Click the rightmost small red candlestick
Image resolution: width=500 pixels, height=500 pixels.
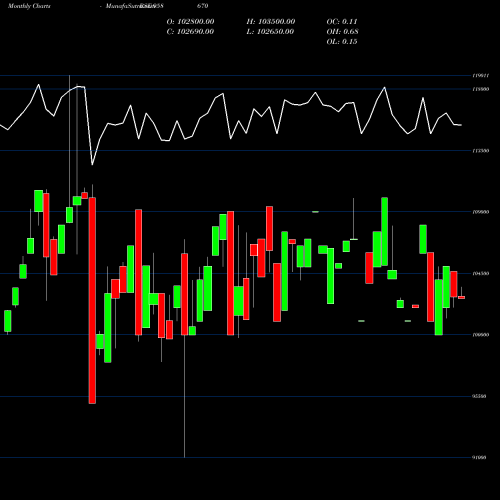point(461,297)
